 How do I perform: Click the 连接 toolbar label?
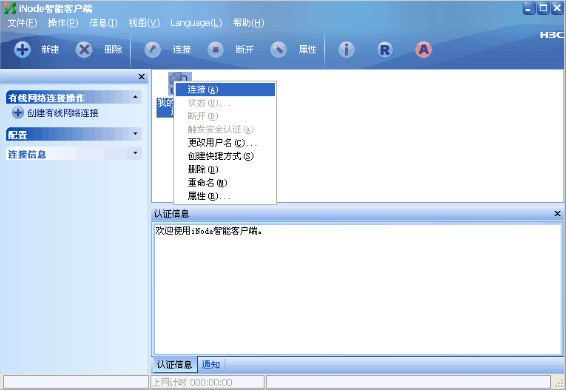click(x=182, y=49)
